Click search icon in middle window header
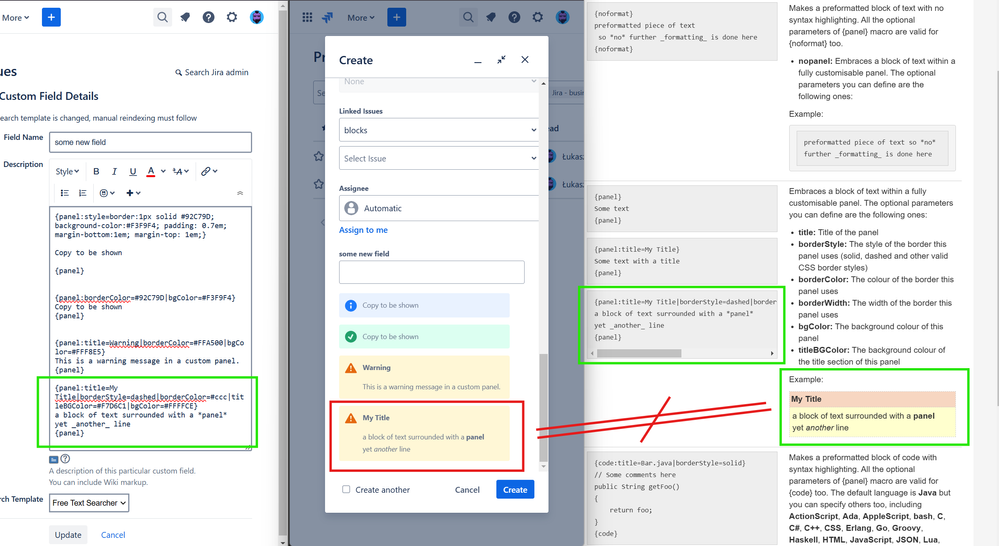This screenshot has width=999, height=546. (468, 17)
